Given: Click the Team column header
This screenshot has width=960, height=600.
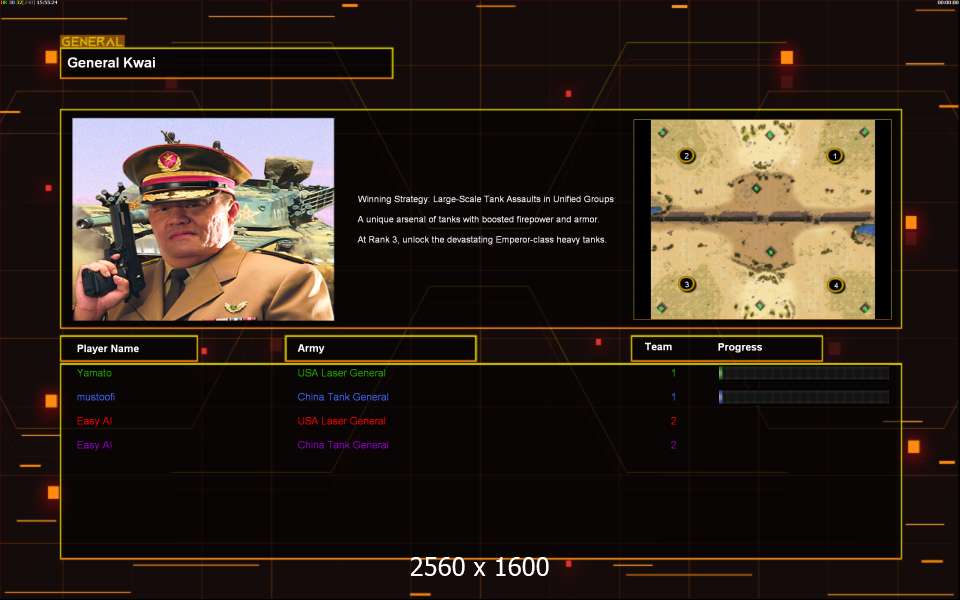Looking at the screenshot, I should coord(658,347).
